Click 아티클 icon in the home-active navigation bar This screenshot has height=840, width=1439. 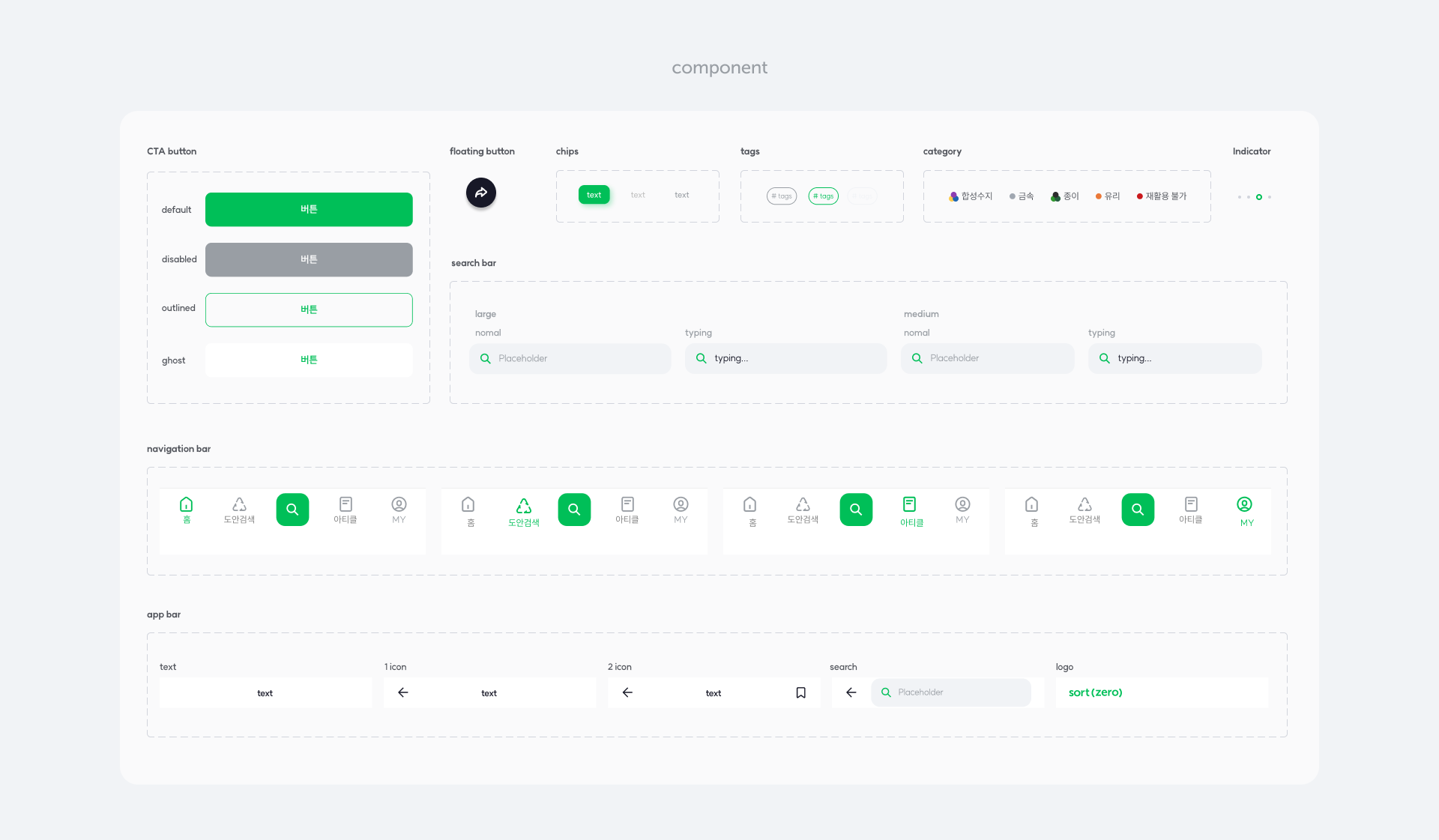[x=346, y=504]
